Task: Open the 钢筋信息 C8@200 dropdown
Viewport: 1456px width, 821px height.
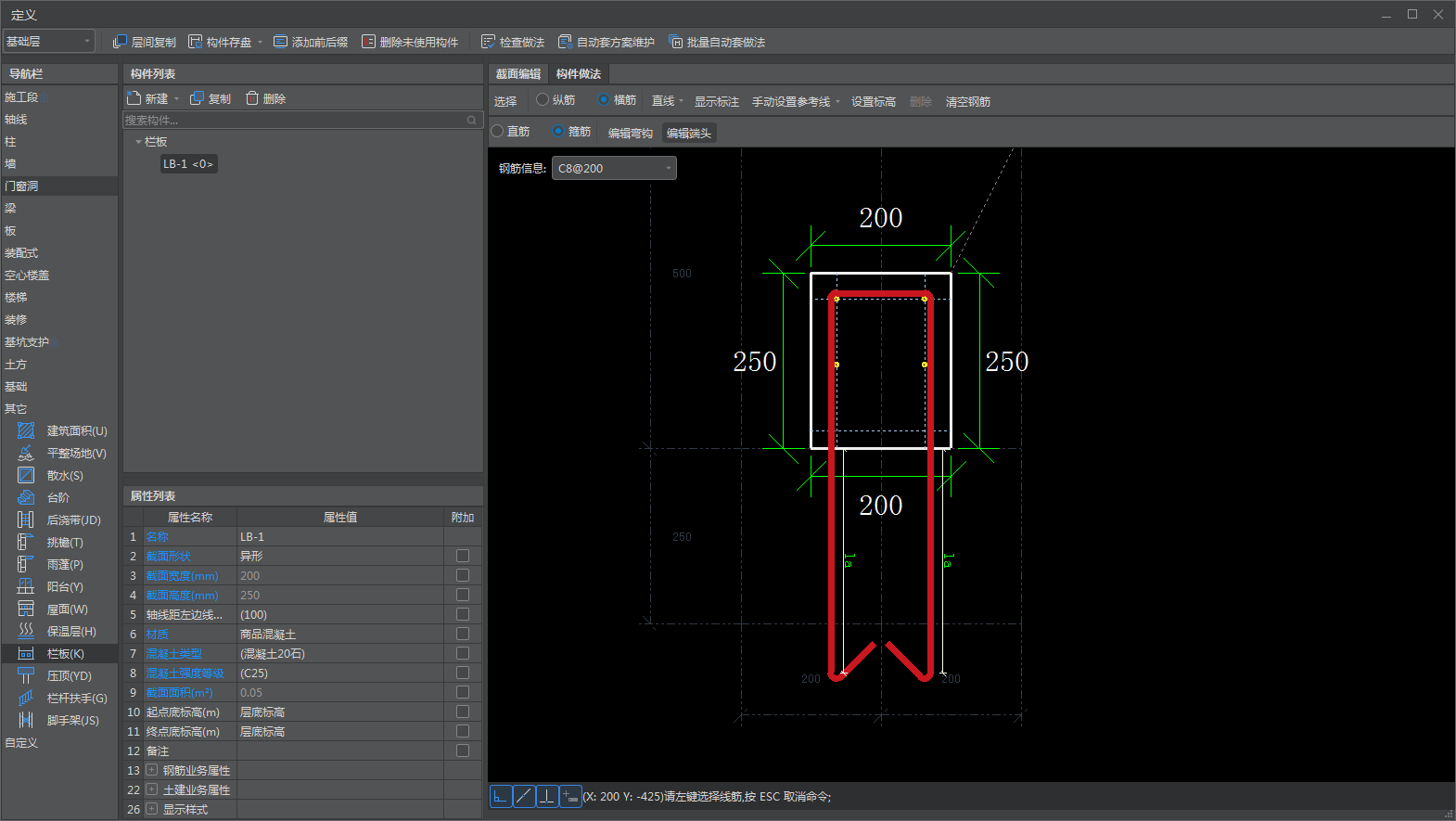Action: click(x=614, y=168)
